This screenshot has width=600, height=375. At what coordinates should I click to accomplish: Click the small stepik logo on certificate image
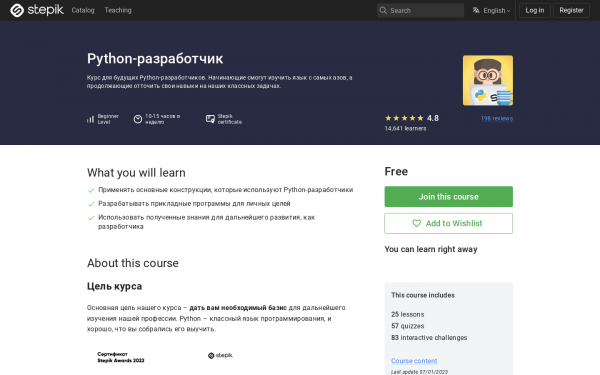click(x=220, y=355)
